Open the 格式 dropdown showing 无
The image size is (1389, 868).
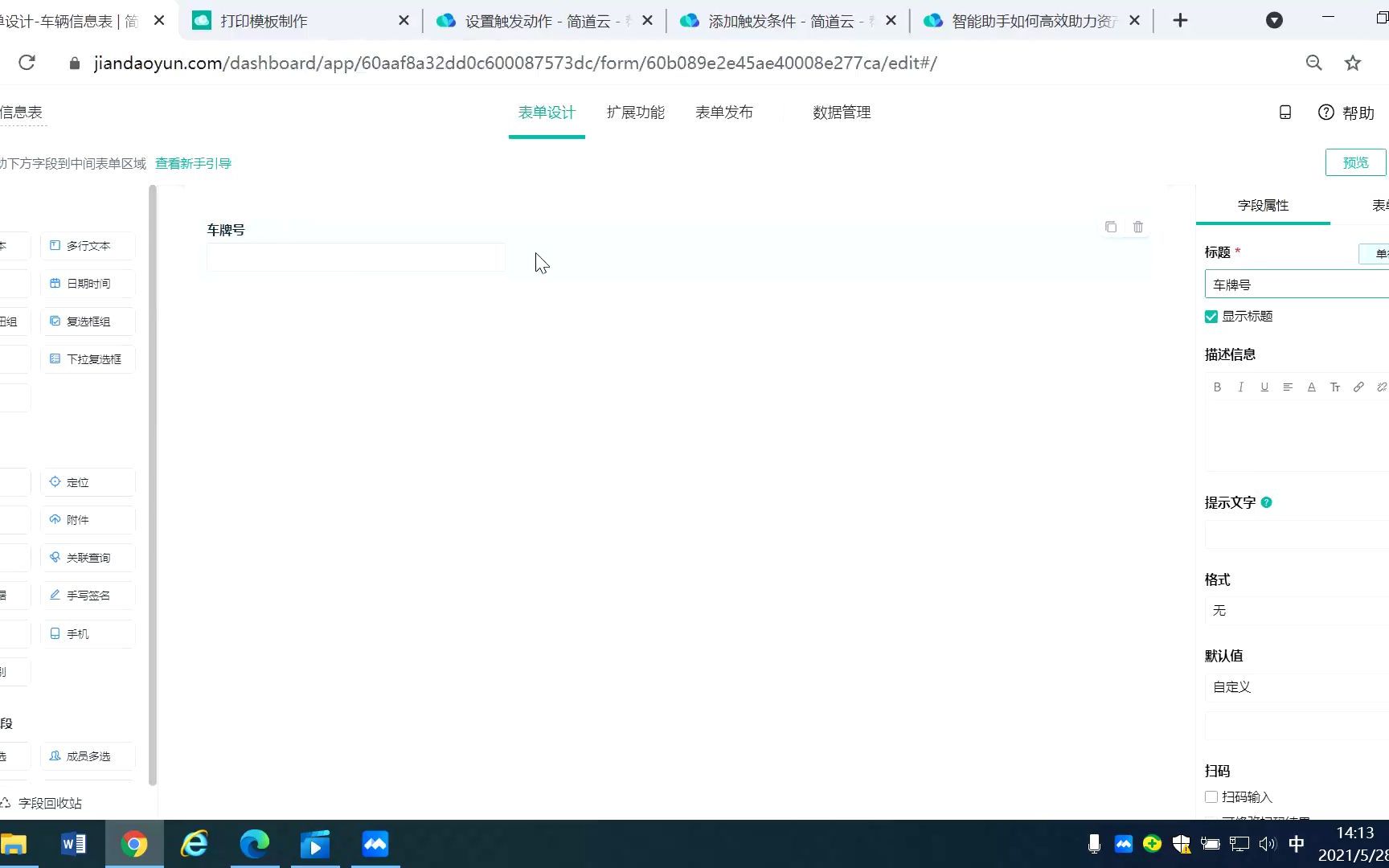pos(1294,611)
